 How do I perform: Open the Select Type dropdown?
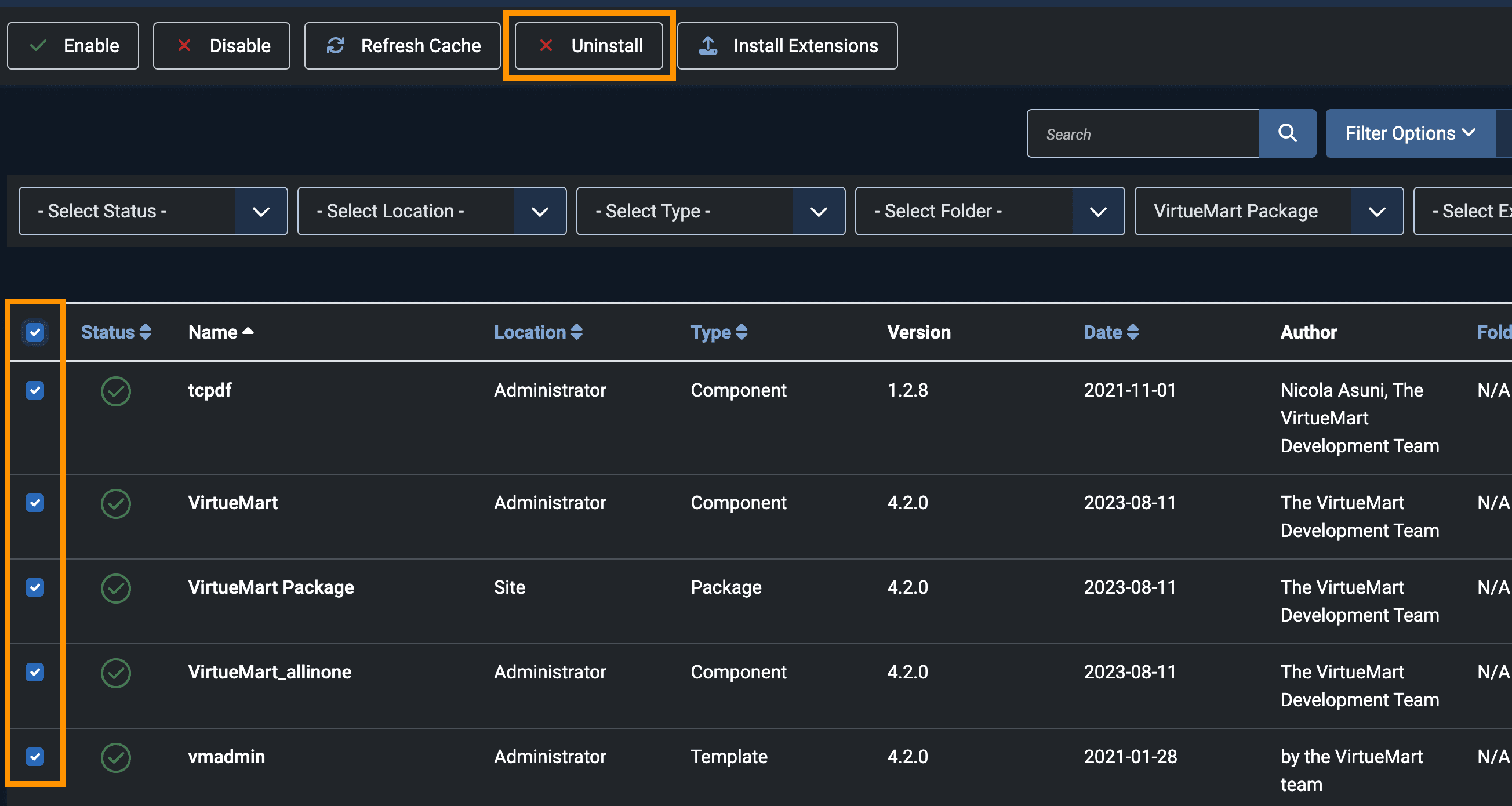coord(711,211)
